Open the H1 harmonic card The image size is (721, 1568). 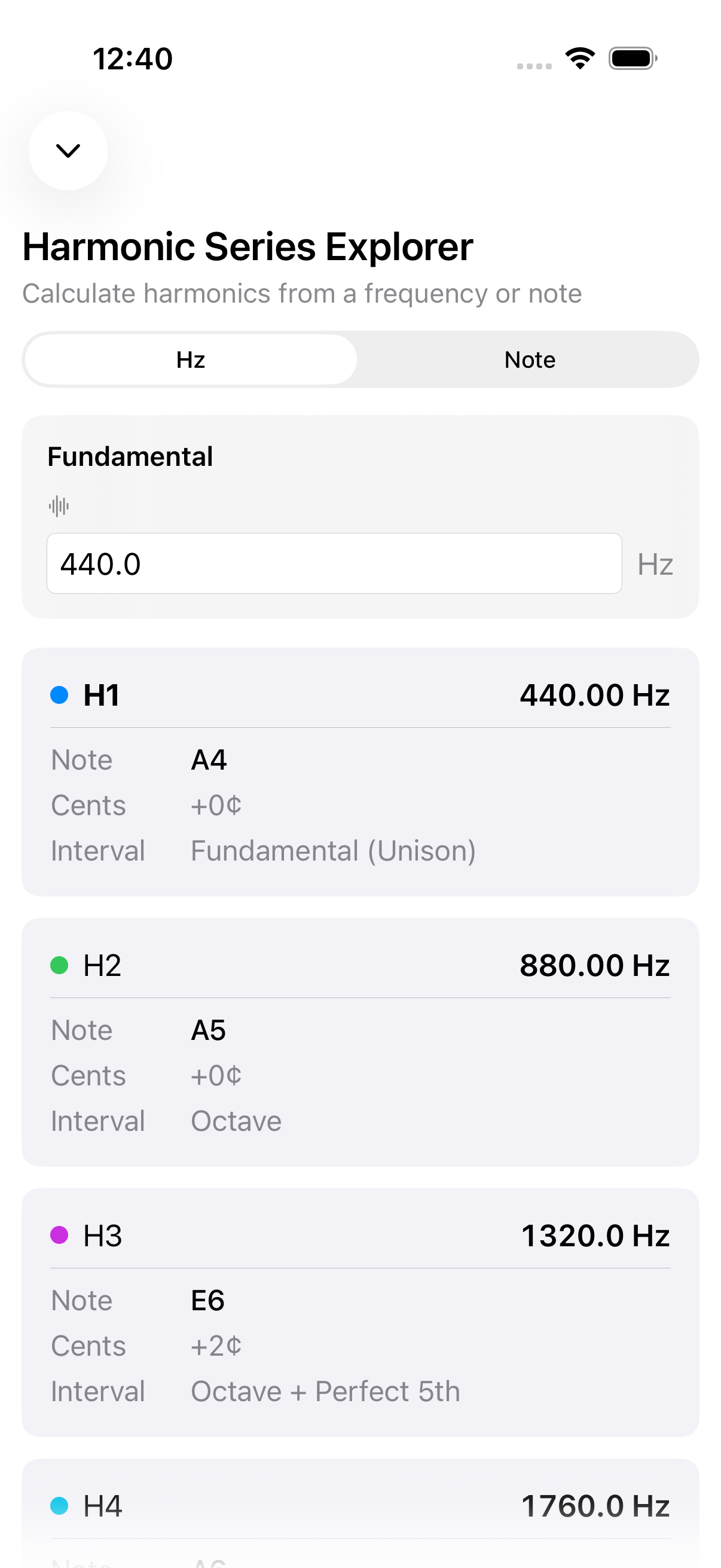pos(360,695)
